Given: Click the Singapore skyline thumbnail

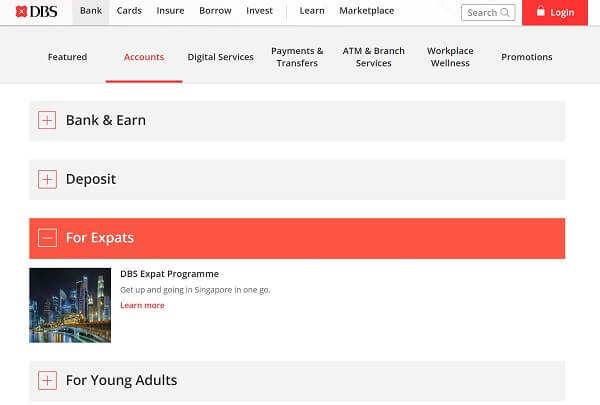Looking at the screenshot, I should [x=70, y=305].
